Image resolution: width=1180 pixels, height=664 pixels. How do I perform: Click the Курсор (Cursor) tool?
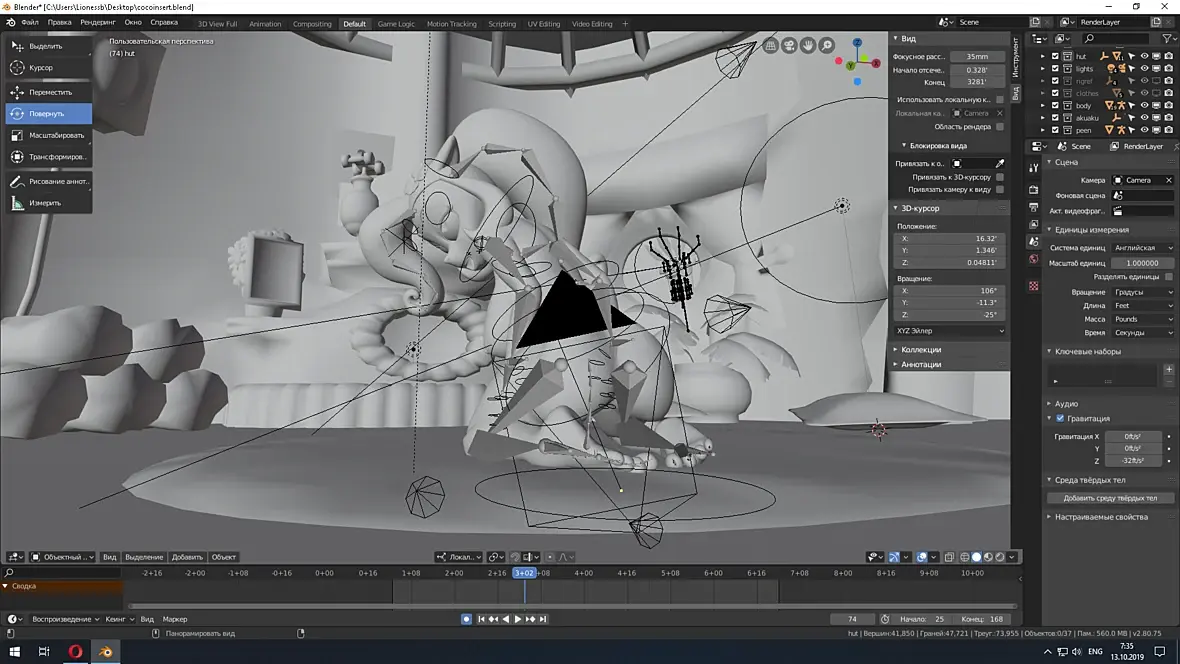coord(49,68)
